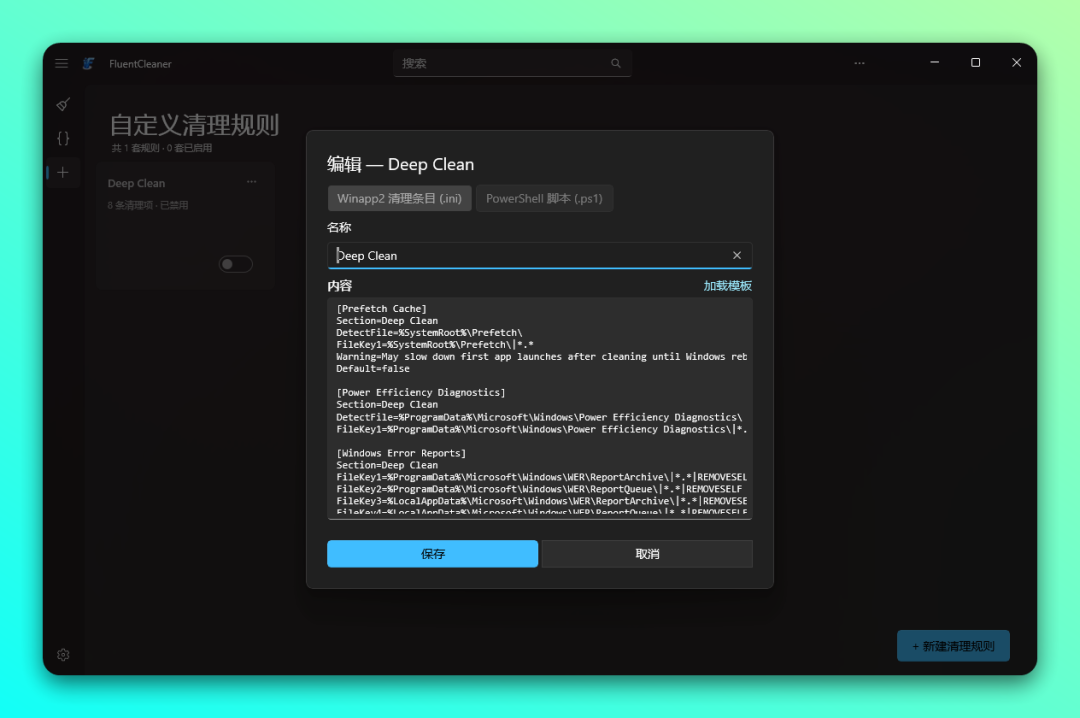Switch to PowerShell 脚本 (.ps1) tab
The width and height of the screenshot is (1080, 718).
[544, 198]
